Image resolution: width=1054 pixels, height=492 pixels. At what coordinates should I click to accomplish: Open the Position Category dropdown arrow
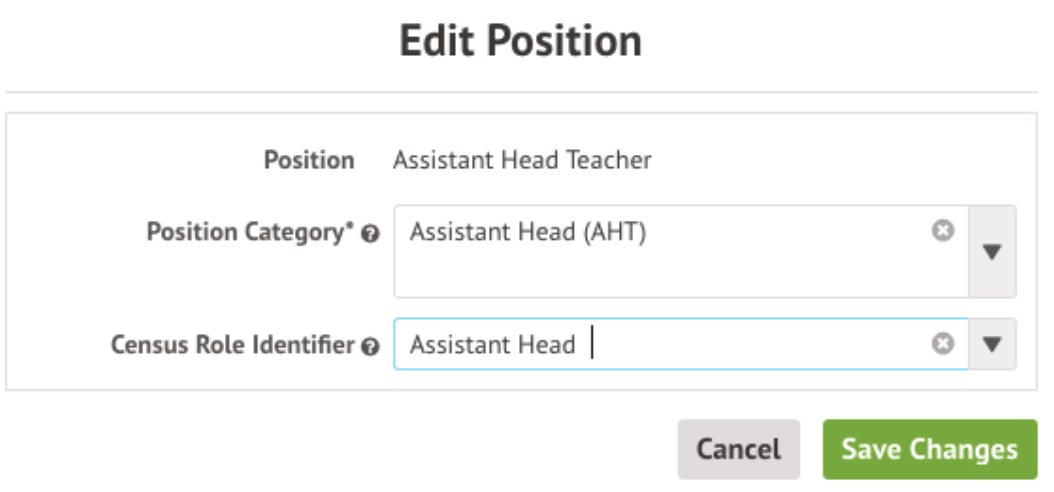992,252
